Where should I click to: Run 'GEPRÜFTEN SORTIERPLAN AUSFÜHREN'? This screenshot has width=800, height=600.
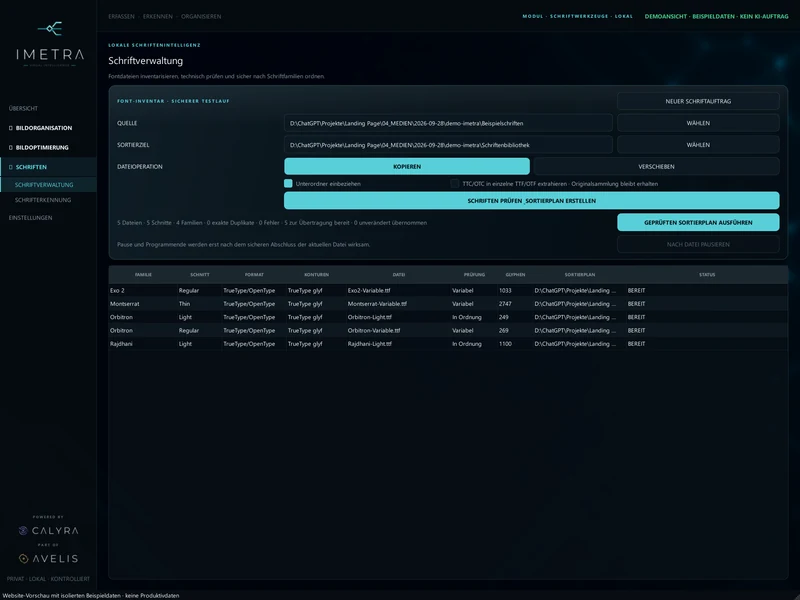[698, 222]
